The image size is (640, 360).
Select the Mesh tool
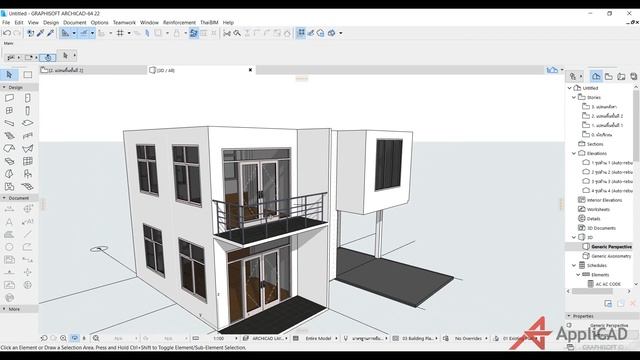[x=28, y=187]
